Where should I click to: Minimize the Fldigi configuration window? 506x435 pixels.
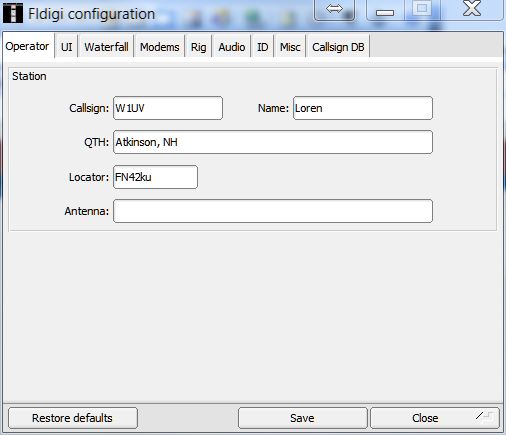tap(385, 10)
